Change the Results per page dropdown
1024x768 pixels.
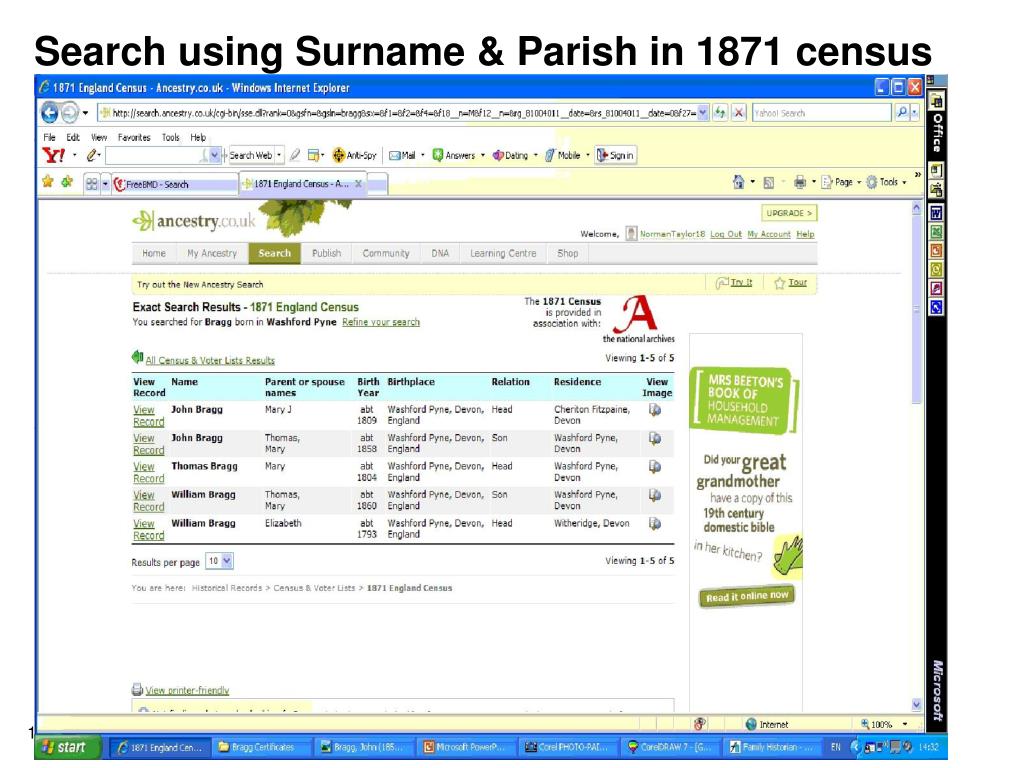[x=219, y=561]
